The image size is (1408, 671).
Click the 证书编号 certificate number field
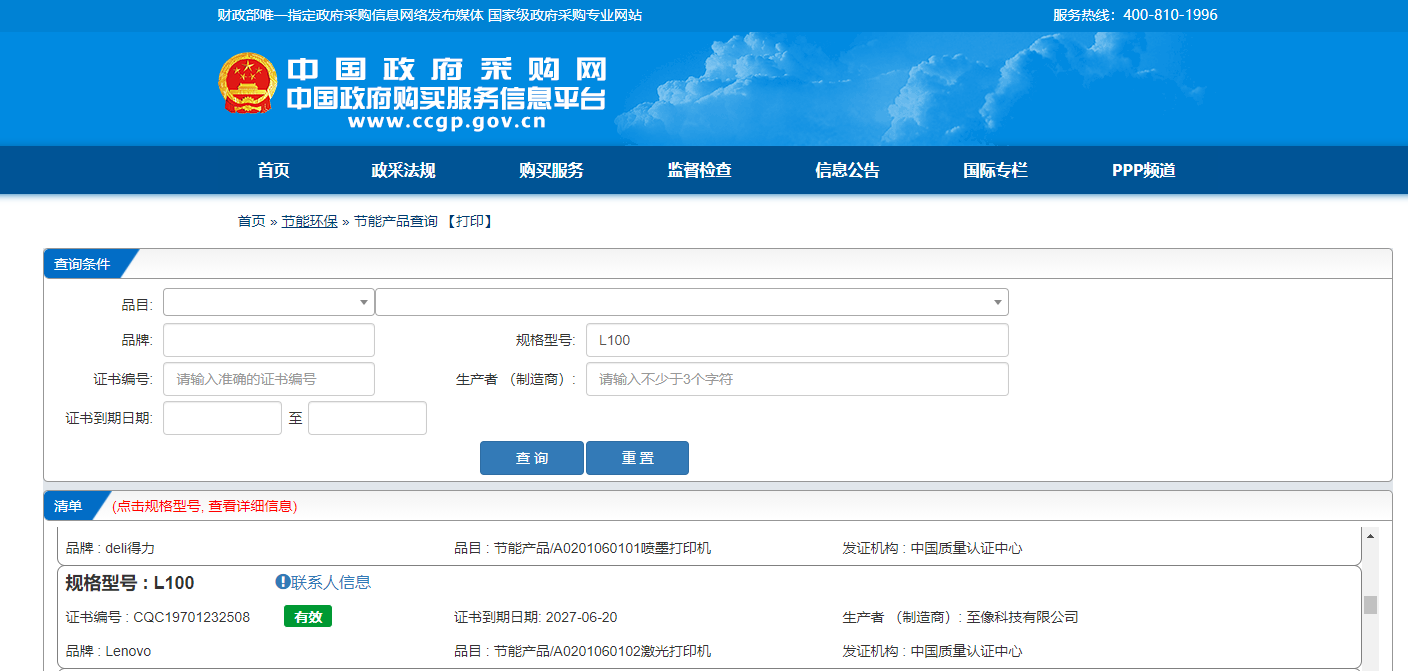tap(268, 379)
